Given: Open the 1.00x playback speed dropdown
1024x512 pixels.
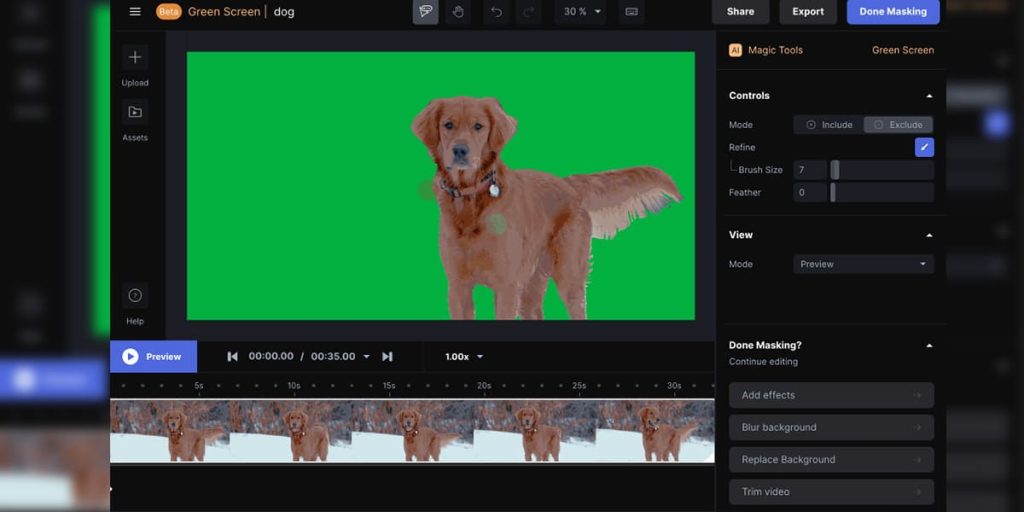Looking at the screenshot, I should [464, 357].
